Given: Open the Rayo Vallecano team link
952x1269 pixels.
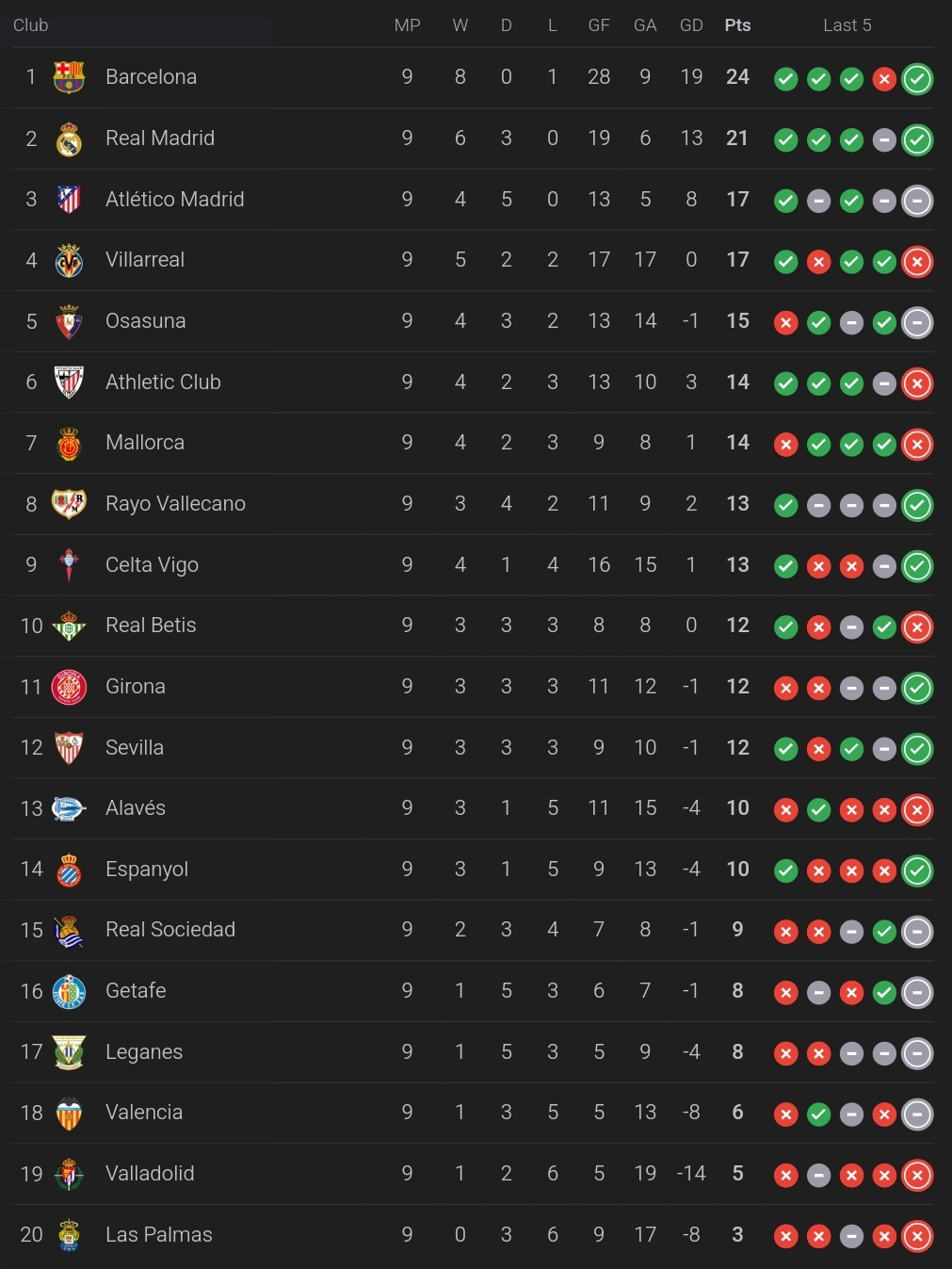Looking at the screenshot, I should pos(175,504).
